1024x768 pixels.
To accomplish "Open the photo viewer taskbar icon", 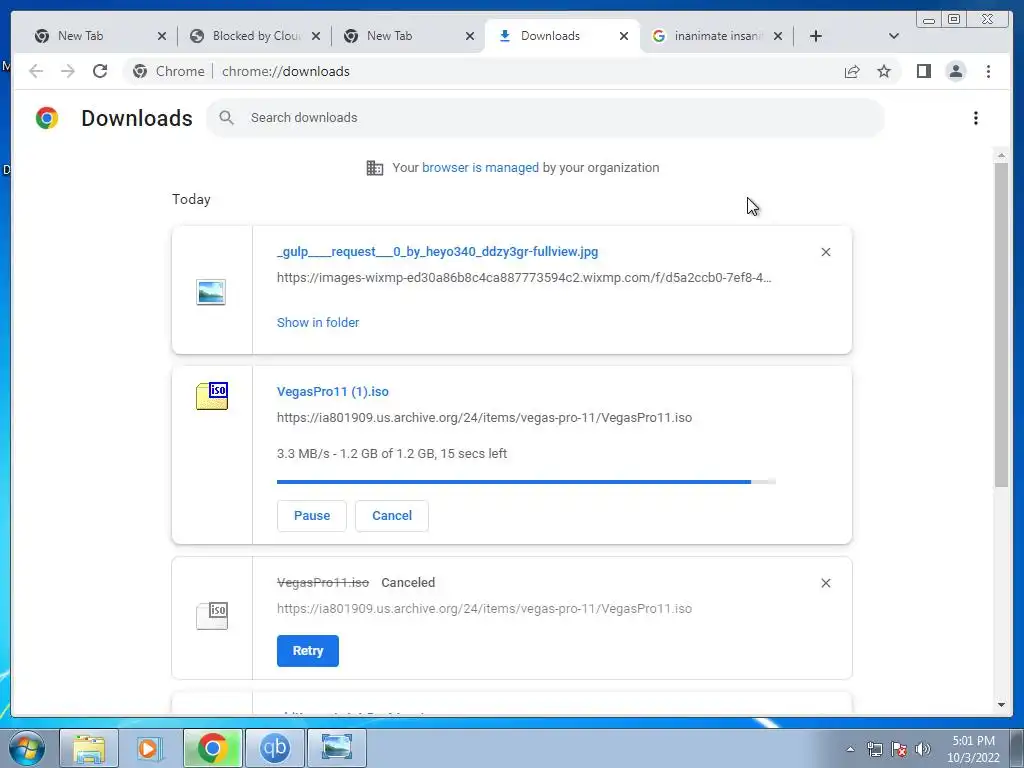I will 337,748.
